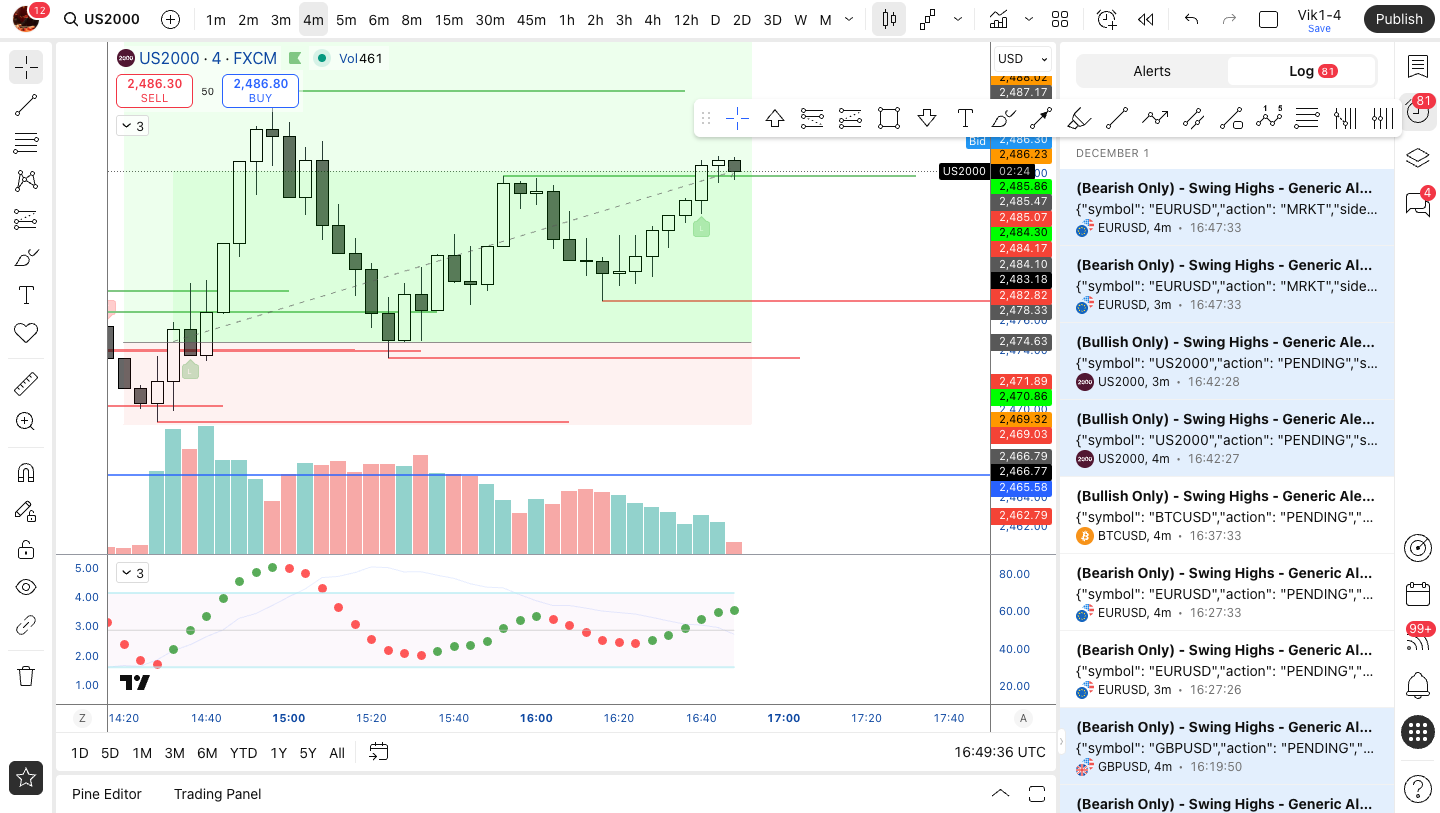Switch to the Log tab
Screen dimensions: 1440x813
(1301, 71)
